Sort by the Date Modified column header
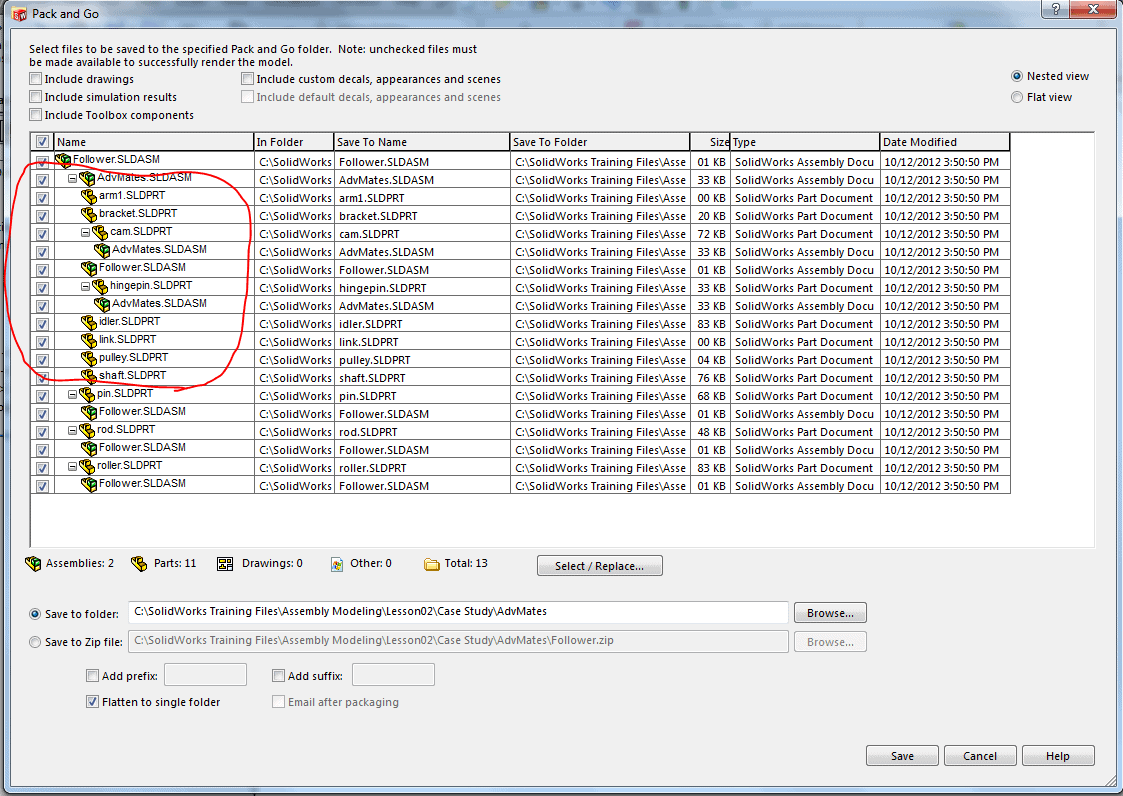This screenshot has height=796, width=1123. pyautogui.click(x=944, y=142)
